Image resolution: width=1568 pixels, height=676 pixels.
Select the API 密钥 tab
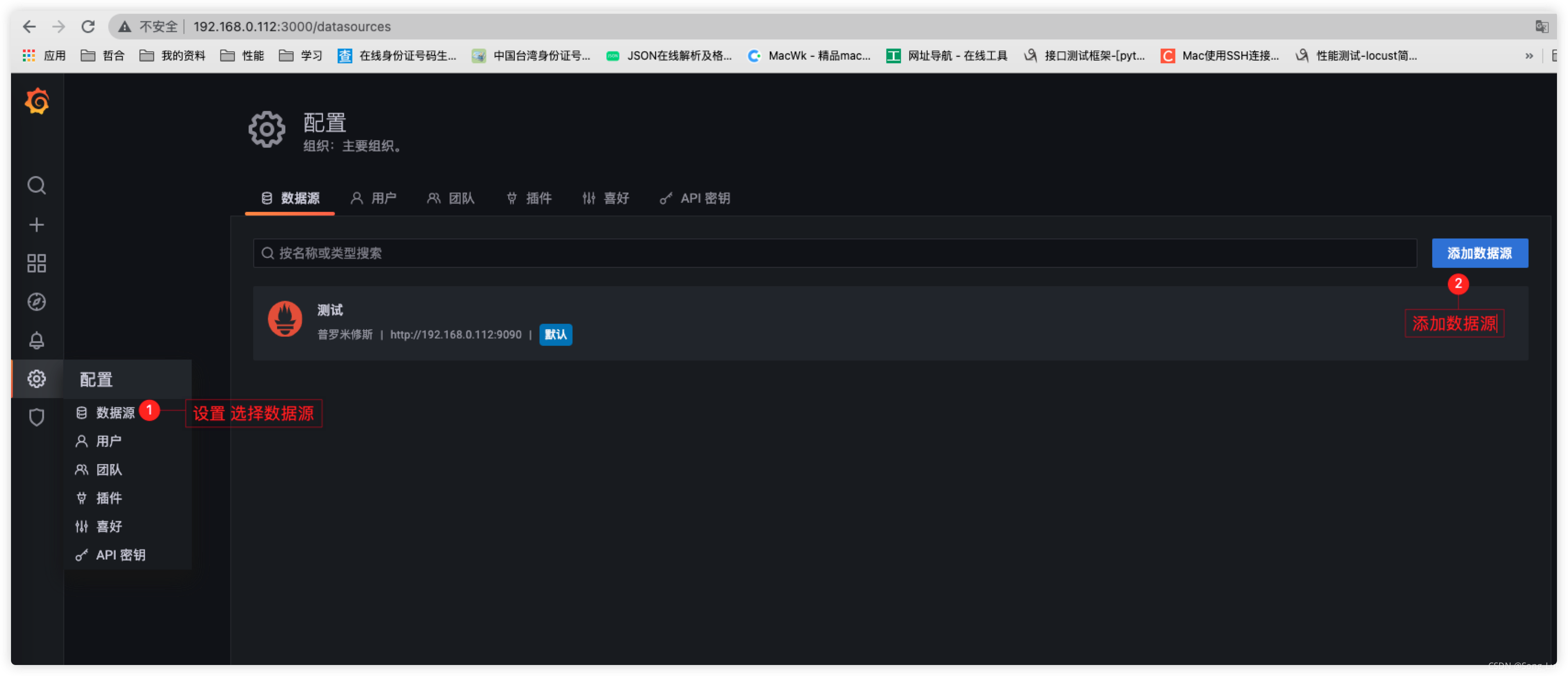[x=695, y=199]
